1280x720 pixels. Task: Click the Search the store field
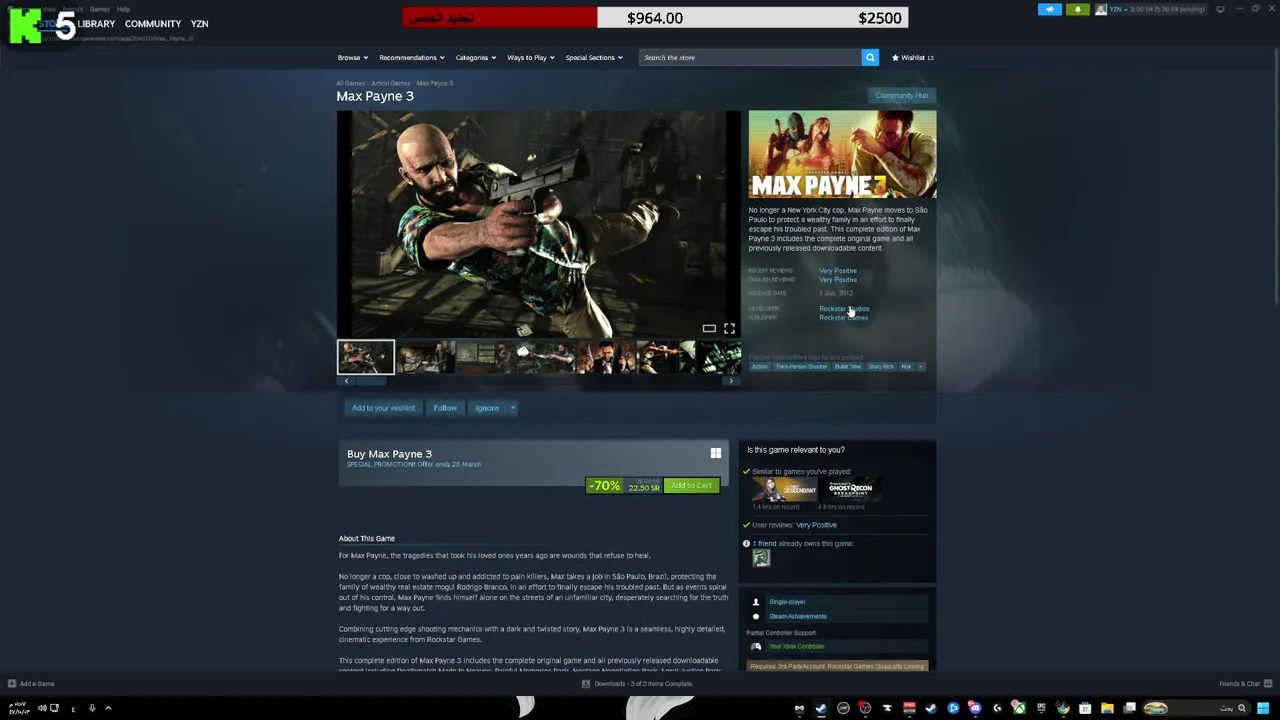click(750, 57)
